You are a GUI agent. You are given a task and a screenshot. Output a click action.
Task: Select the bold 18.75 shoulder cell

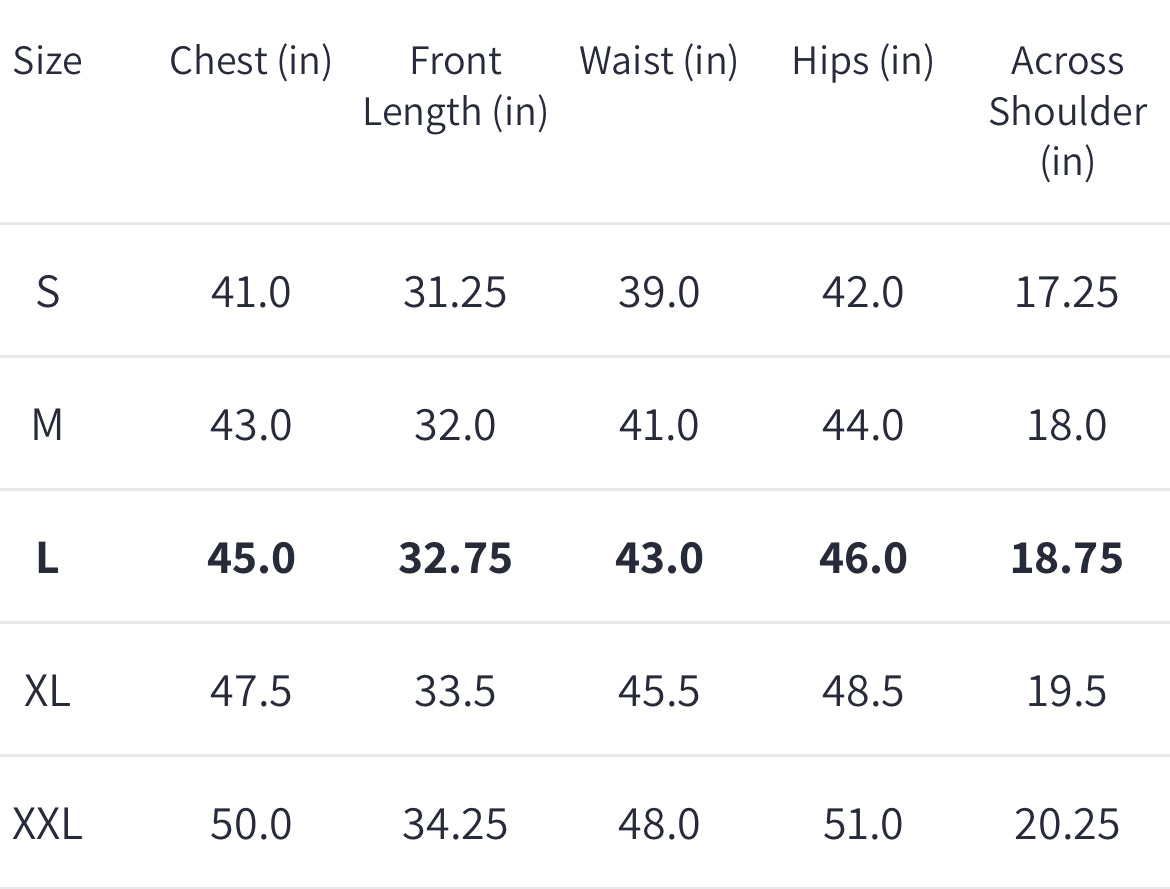pos(1066,558)
